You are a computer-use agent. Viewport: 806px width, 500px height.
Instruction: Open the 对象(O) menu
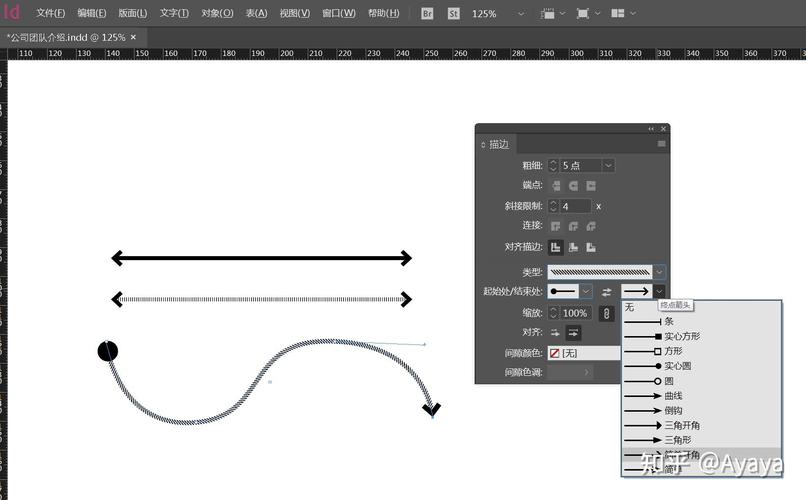[x=217, y=14]
